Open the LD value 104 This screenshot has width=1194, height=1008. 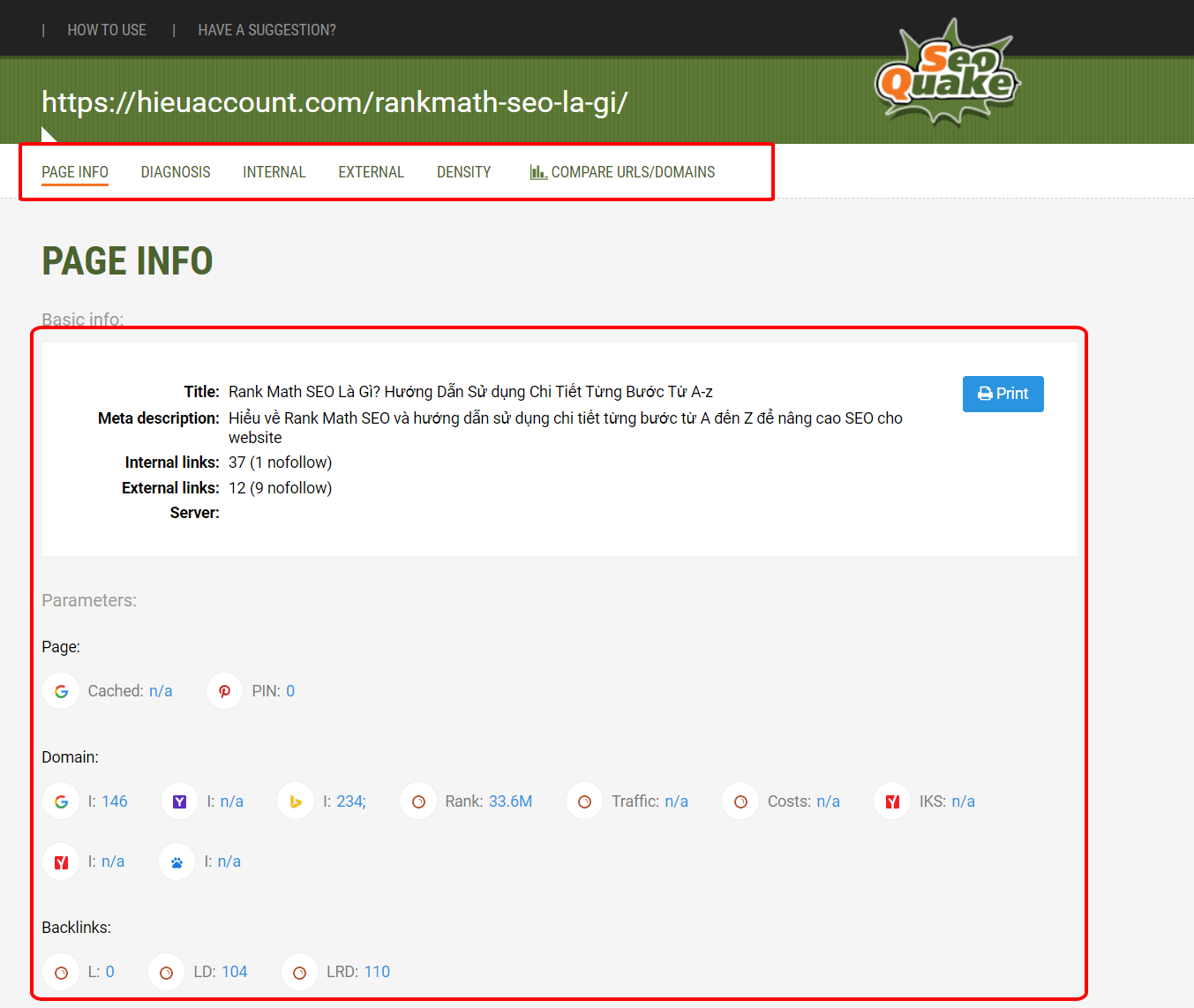[x=235, y=972]
